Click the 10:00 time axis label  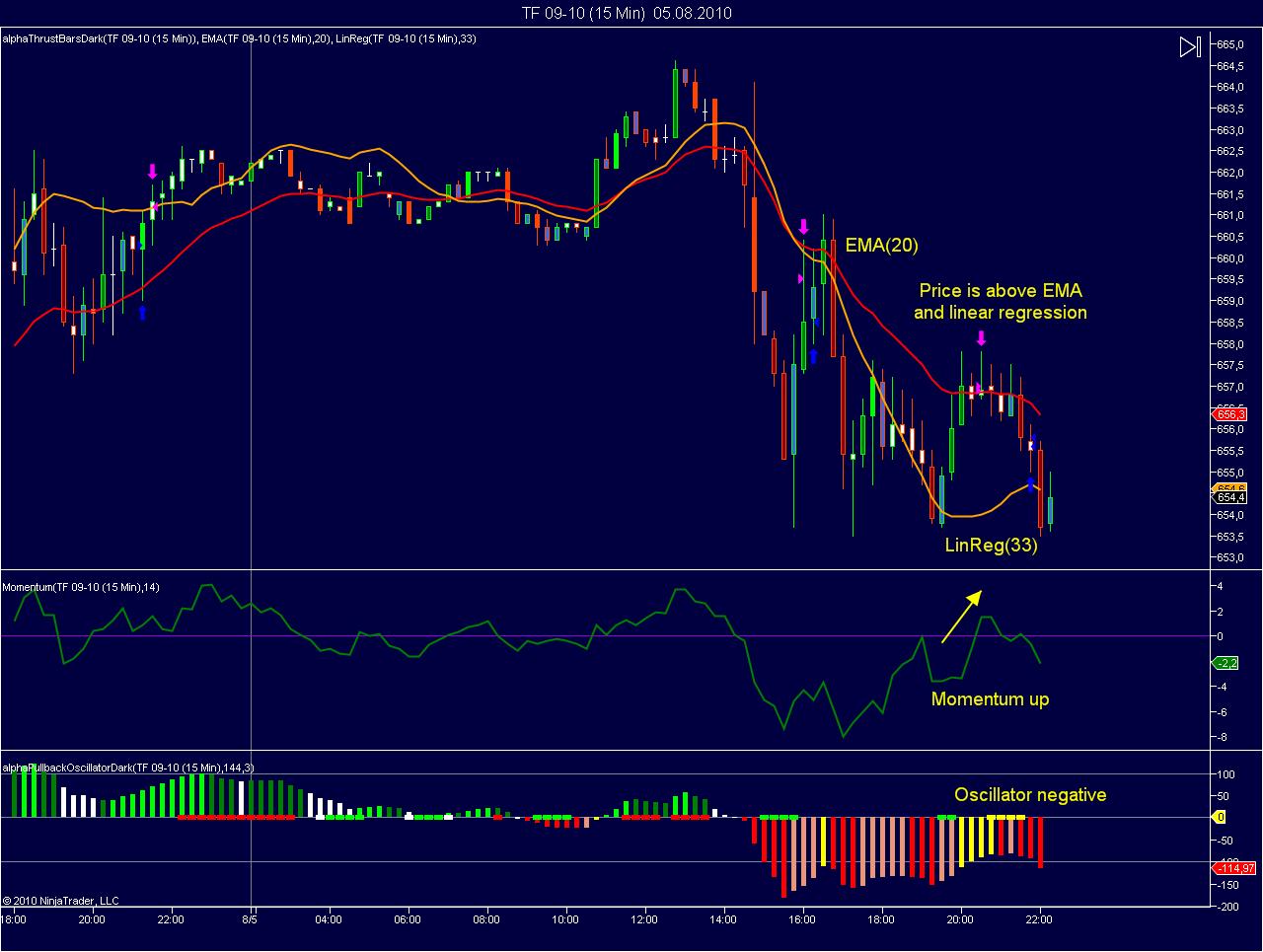pos(565,919)
